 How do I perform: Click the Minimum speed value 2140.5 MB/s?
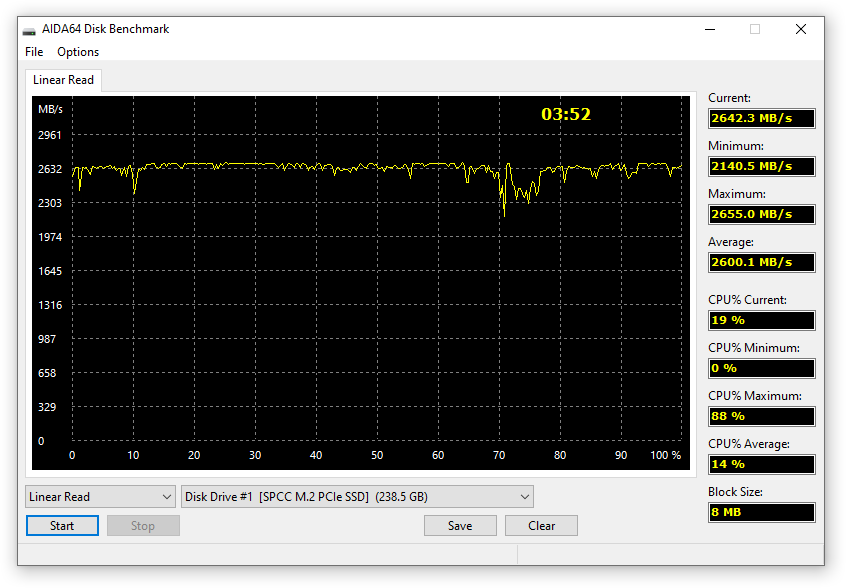(x=761, y=166)
